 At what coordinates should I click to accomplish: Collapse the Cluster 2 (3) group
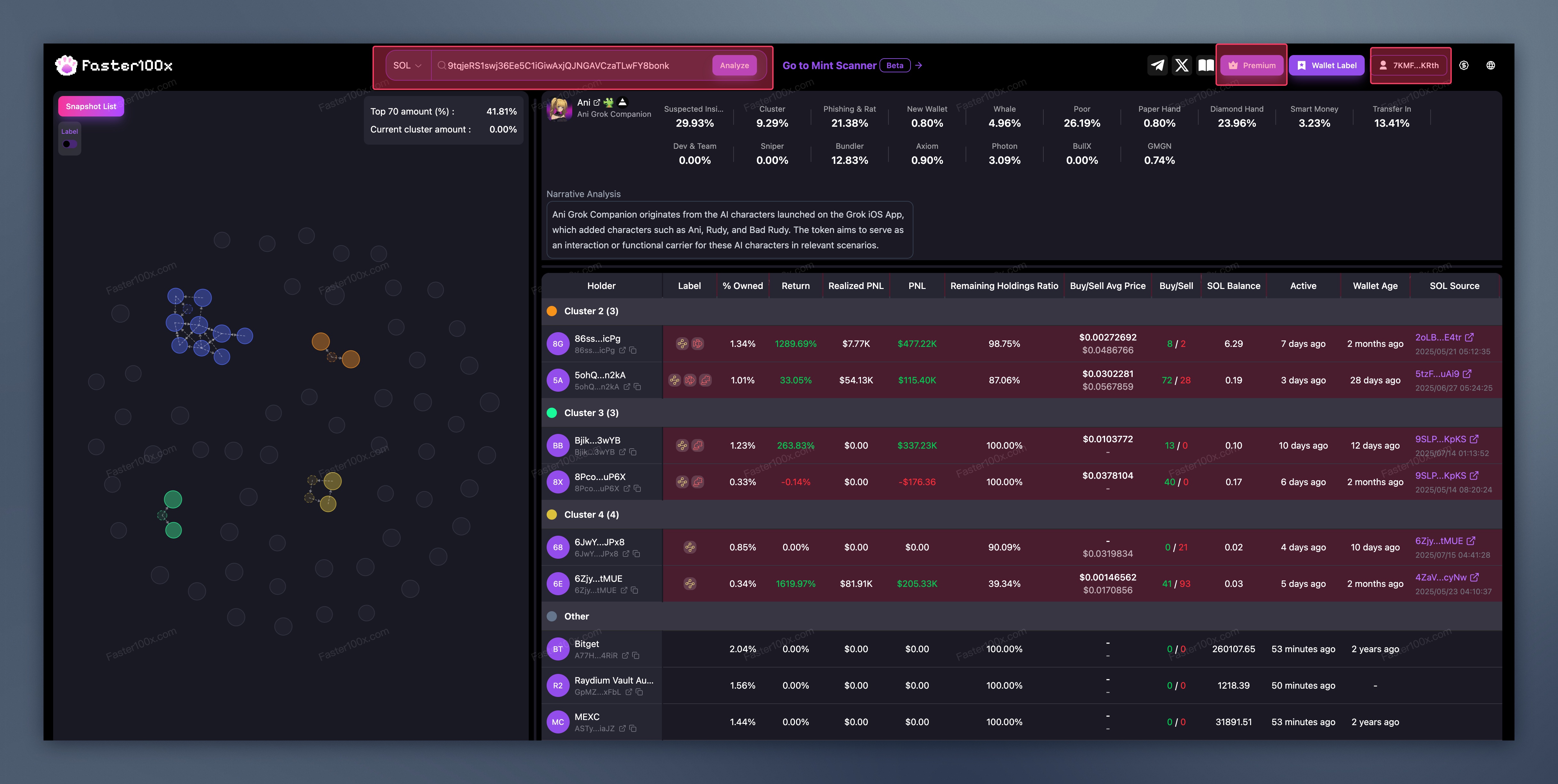[591, 311]
